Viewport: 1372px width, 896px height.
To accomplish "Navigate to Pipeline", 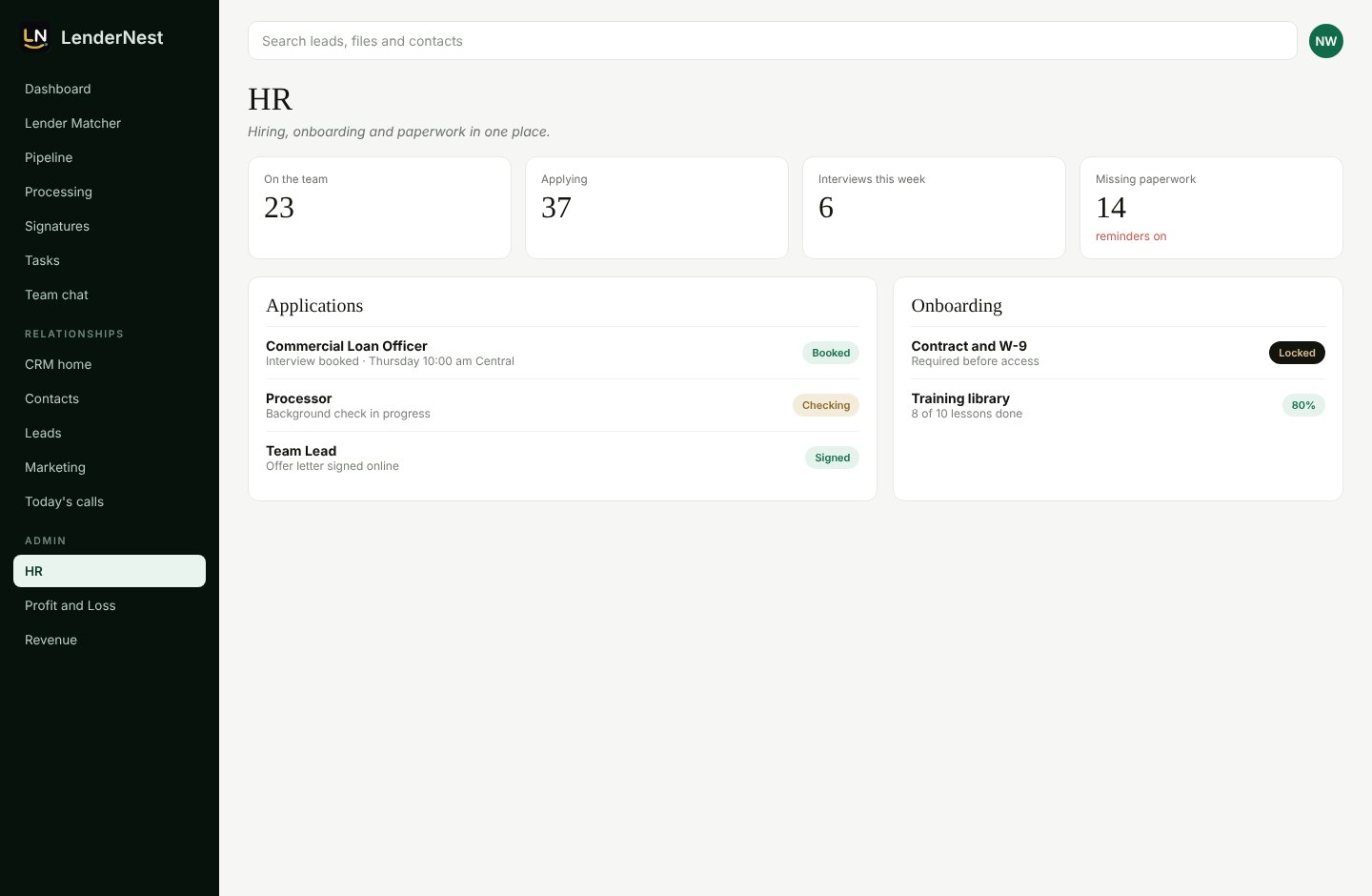I will tap(110, 157).
